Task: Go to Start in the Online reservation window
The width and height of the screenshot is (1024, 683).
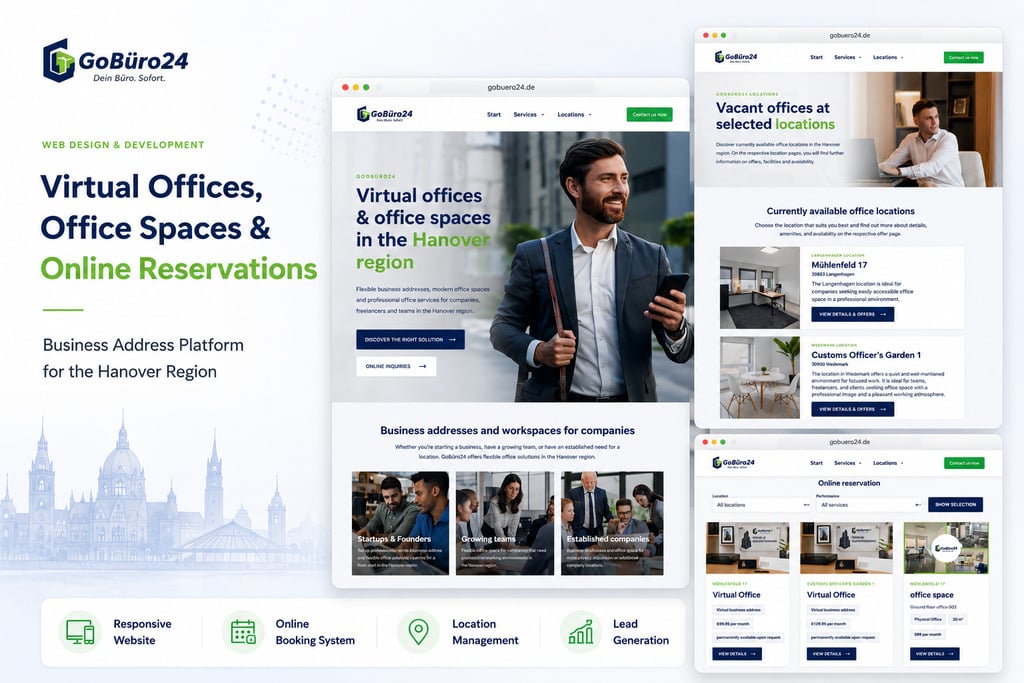Action: pyautogui.click(x=816, y=463)
